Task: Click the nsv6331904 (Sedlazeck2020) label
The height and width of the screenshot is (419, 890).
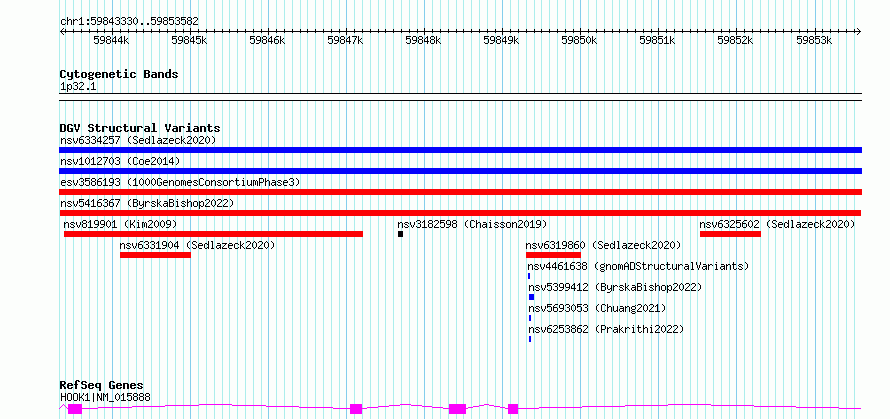Action: tap(198, 245)
